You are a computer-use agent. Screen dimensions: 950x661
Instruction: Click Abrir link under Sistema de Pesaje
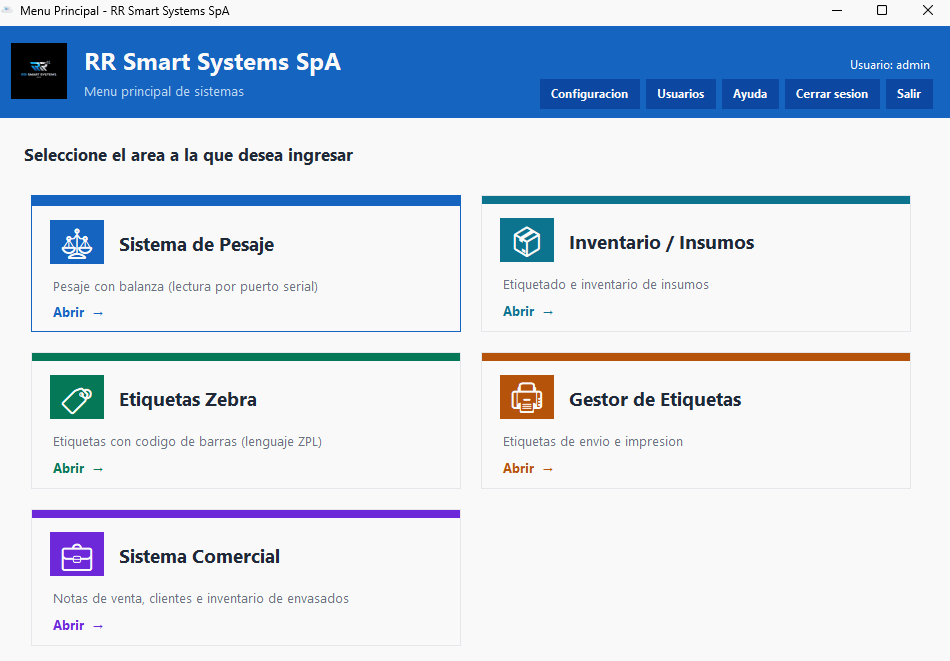click(78, 313)
